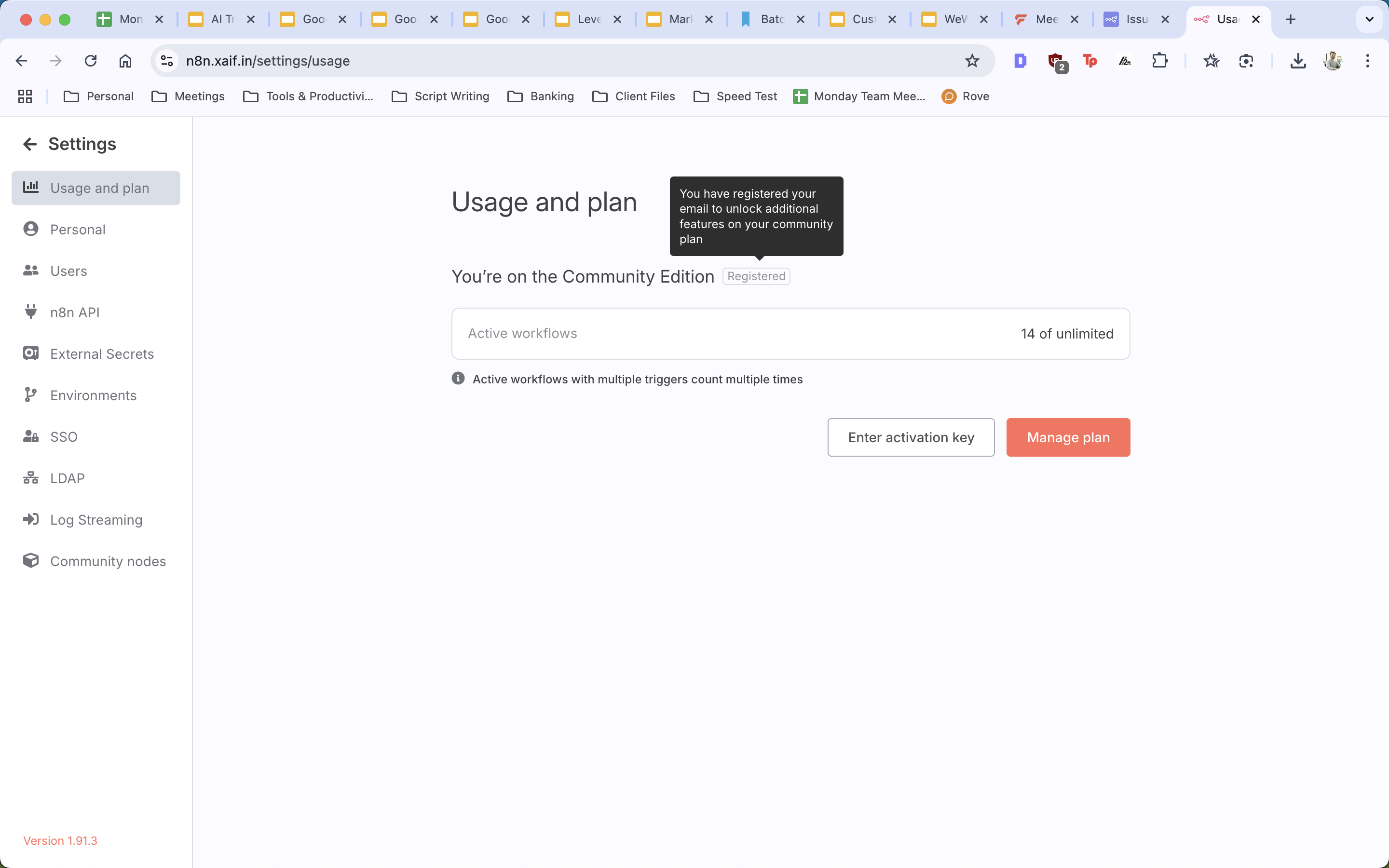
Task: Click the SSO user-lock icon
Action: click(30, 436)
